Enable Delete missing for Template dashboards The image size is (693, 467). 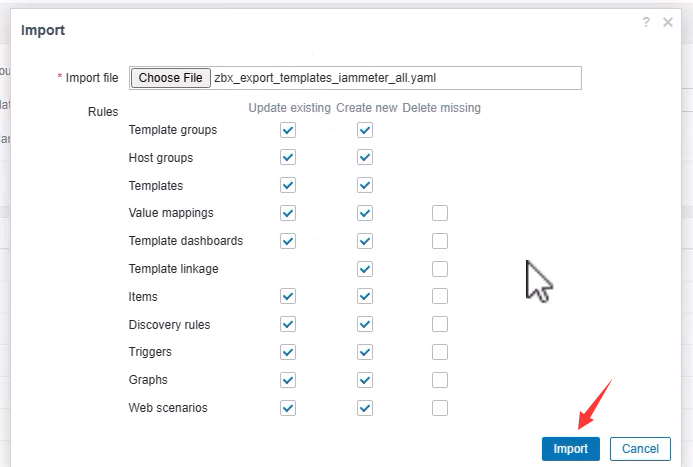pos(440,241)
